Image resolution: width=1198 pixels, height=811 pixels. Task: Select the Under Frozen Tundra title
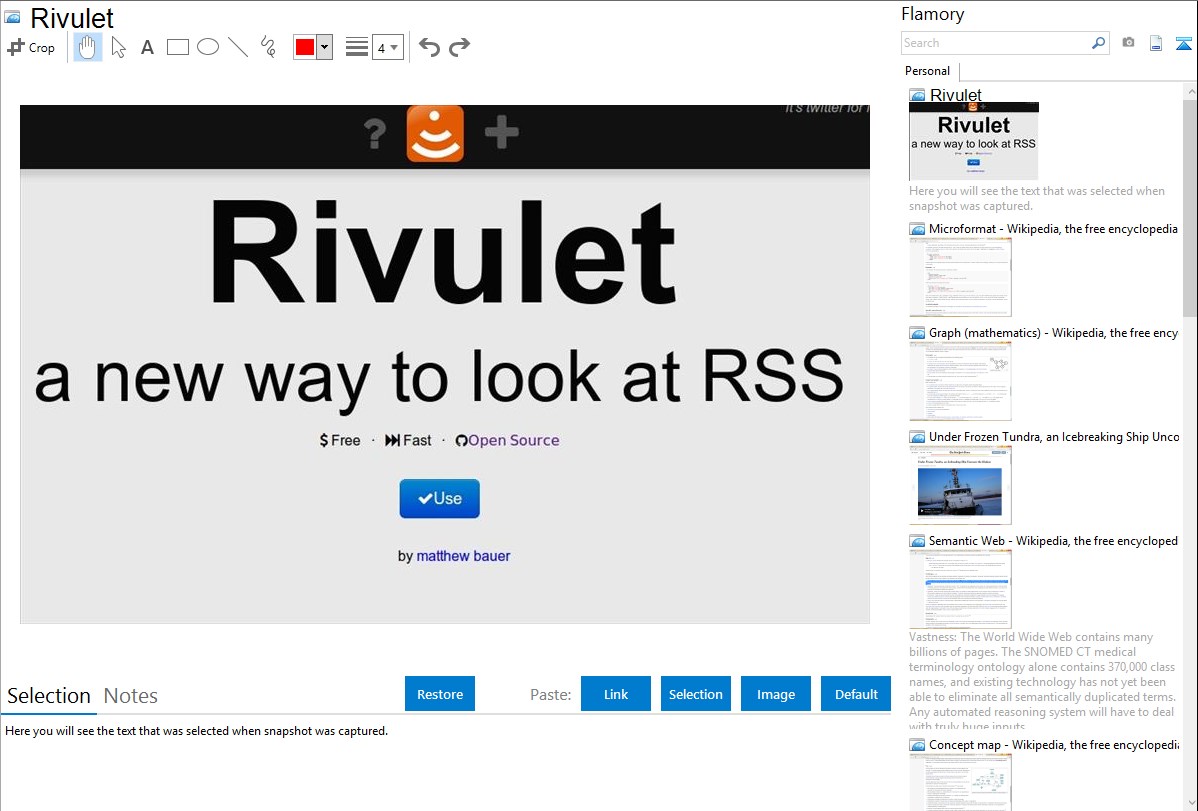[1054, 436]
